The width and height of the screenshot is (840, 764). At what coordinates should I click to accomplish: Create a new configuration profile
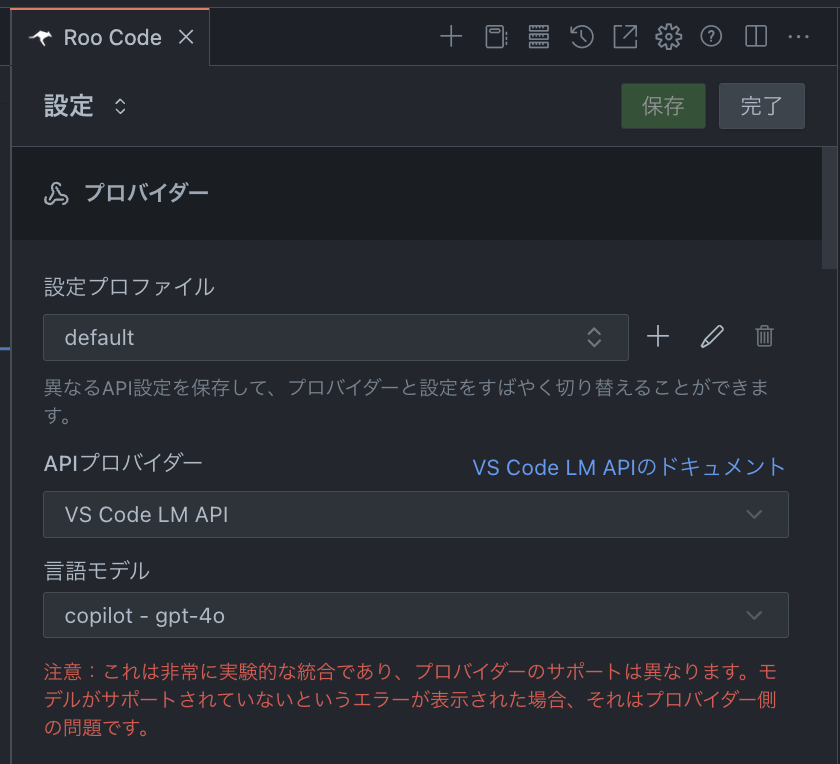click(x=658, y=336)
